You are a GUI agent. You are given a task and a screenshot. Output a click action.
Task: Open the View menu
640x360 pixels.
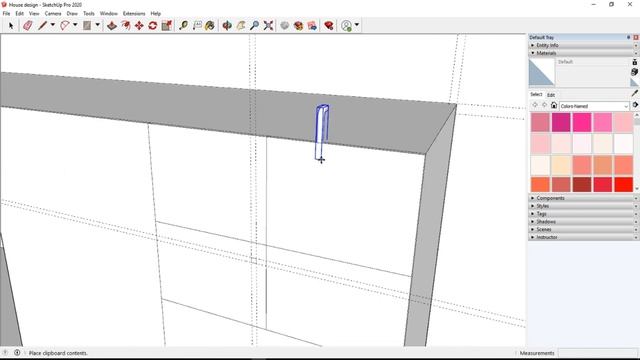[x=34, y=13]
